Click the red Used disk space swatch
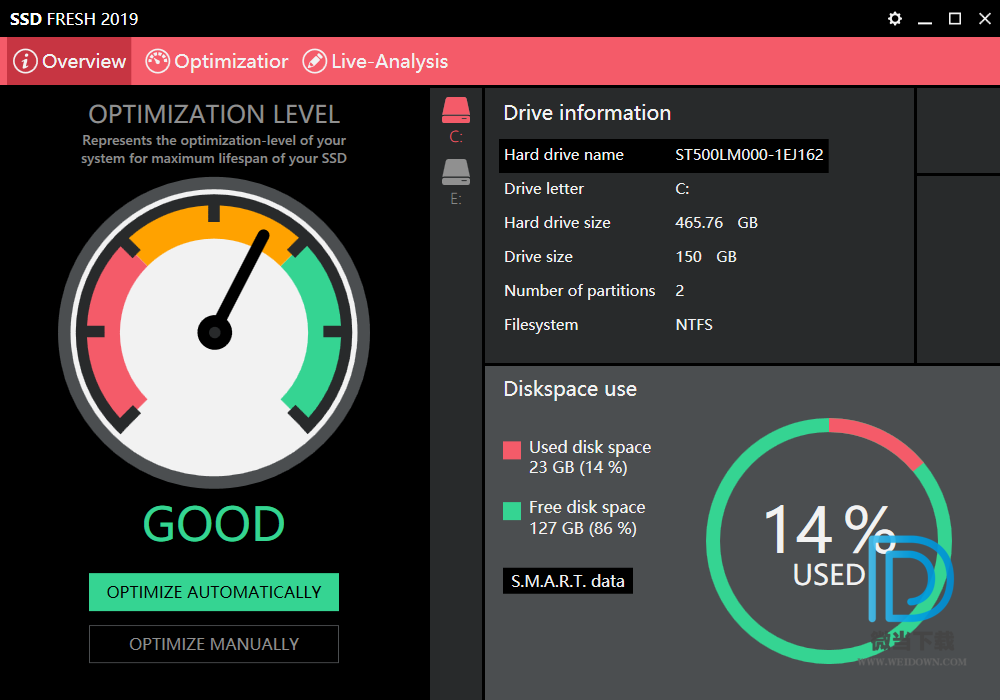This screenshot has width=1000, height=700. (x=512, y=450)
